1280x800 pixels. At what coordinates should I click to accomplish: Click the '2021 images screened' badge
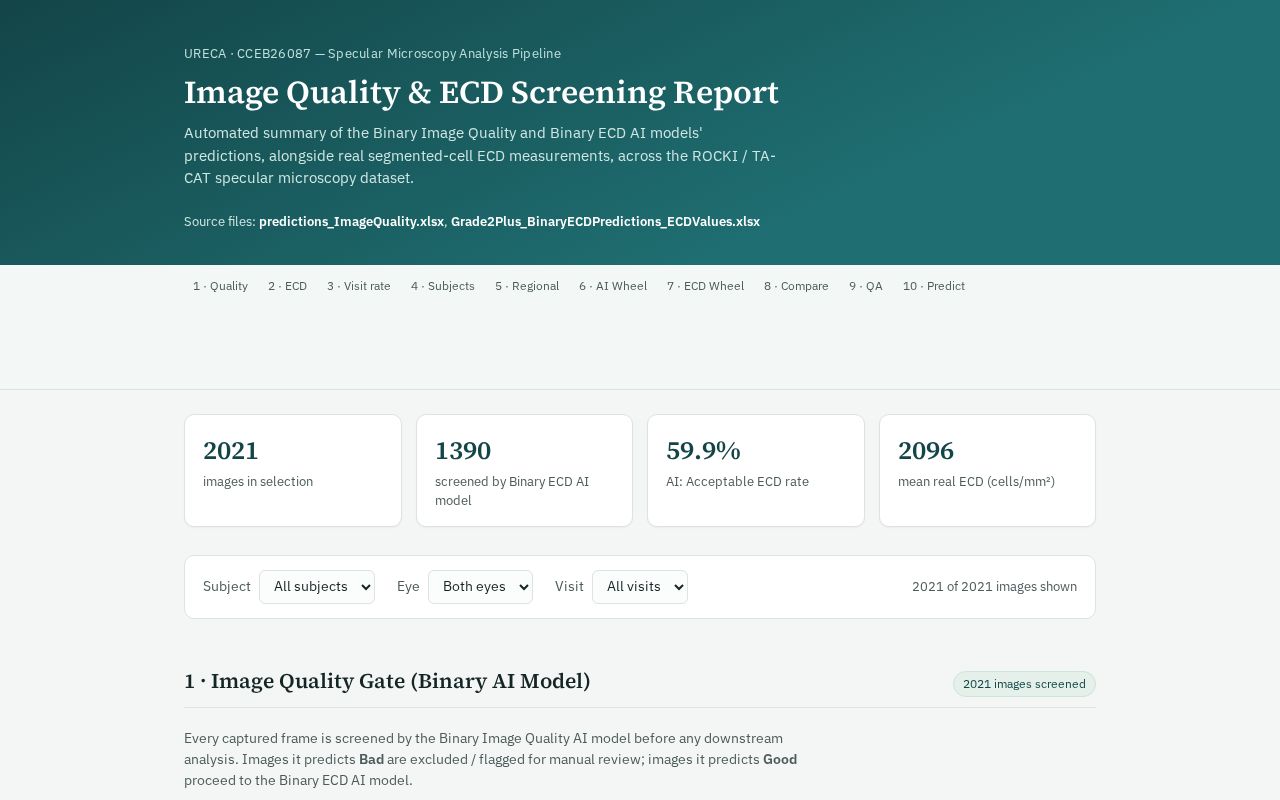click(1024, 684)
